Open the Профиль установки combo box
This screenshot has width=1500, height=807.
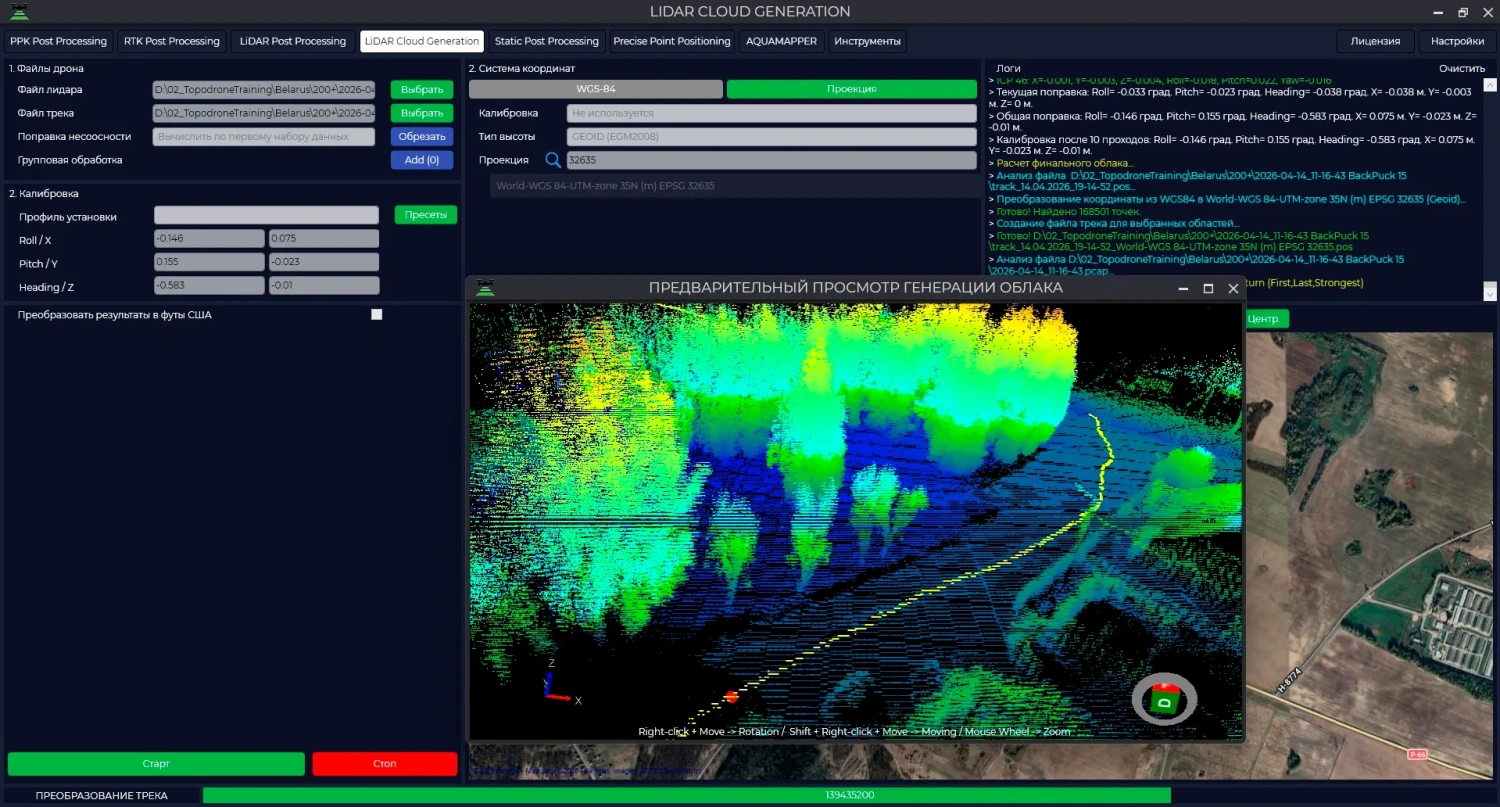coord(266,215)
